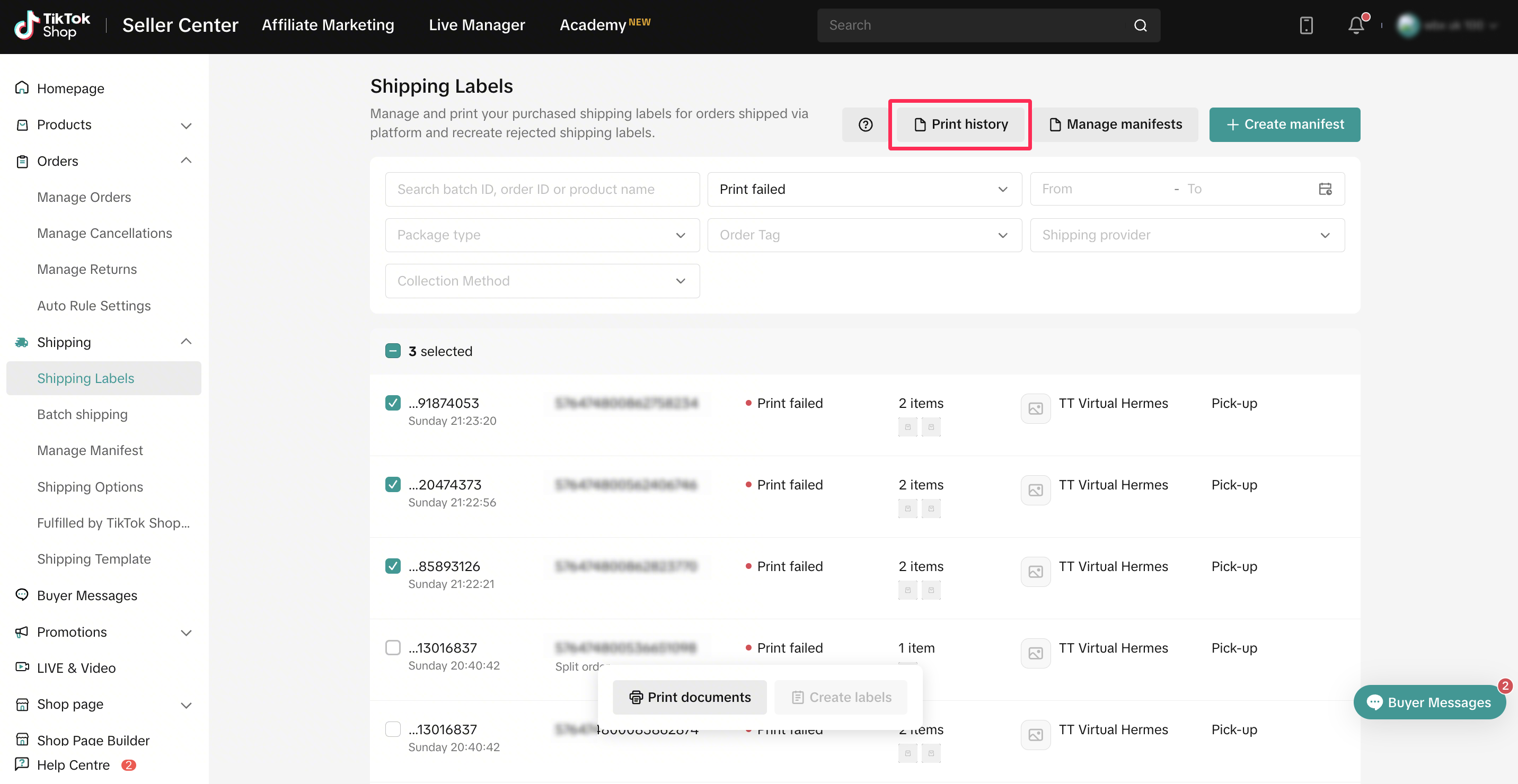The width and height of the screenshot is (1518, 784).
Task: Click the TikTok Shop logo
Action: [x=52, y=25]
